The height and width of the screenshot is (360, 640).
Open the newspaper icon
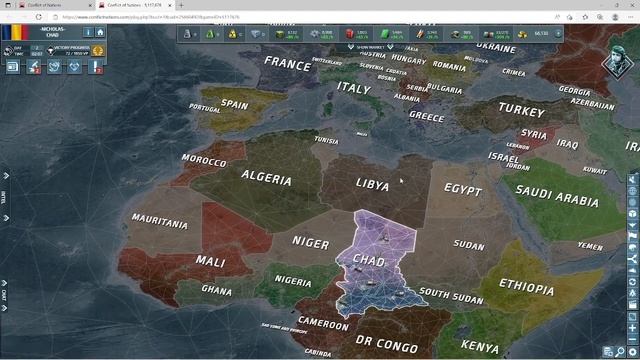pyautogui.click(x=13, y=67)
